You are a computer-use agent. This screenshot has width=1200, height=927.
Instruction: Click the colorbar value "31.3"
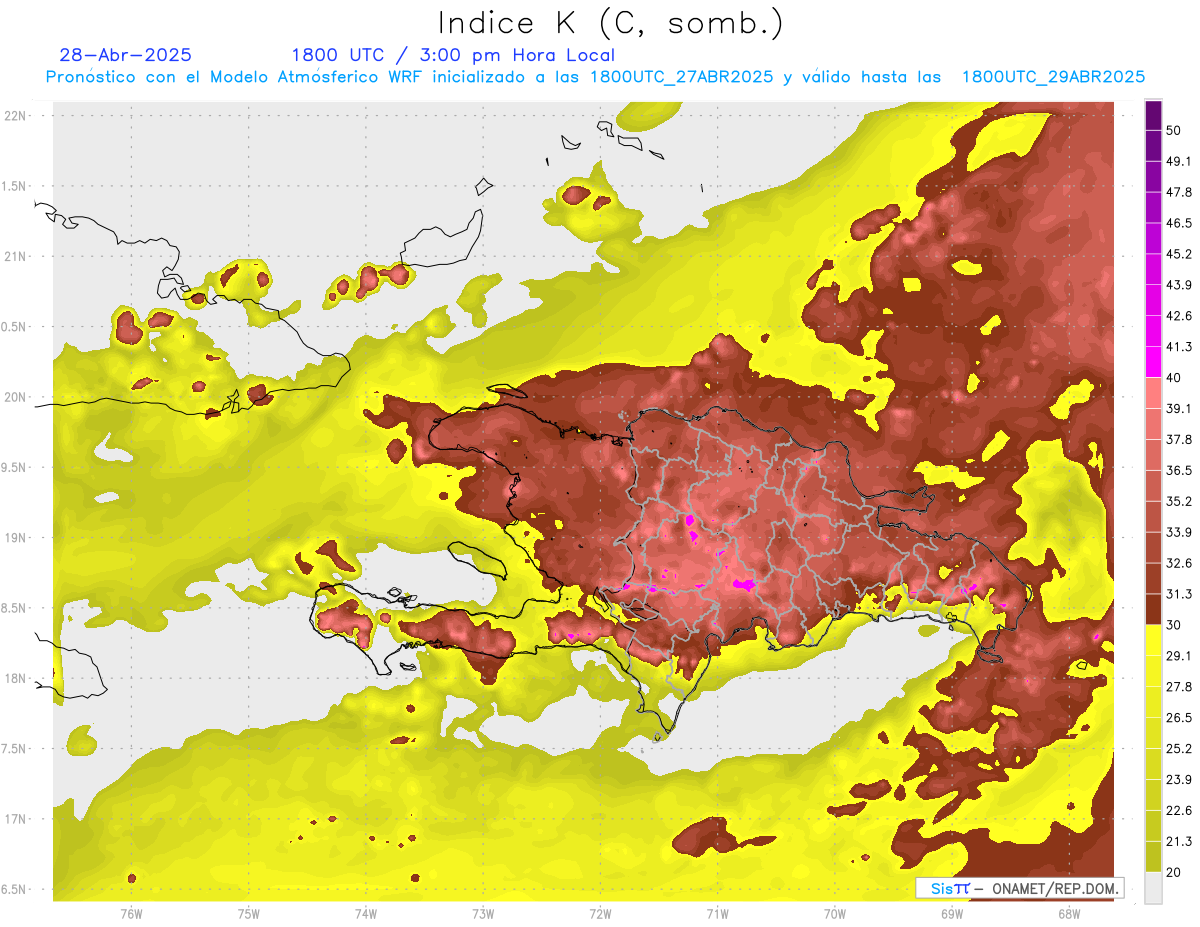[1179, 594]
